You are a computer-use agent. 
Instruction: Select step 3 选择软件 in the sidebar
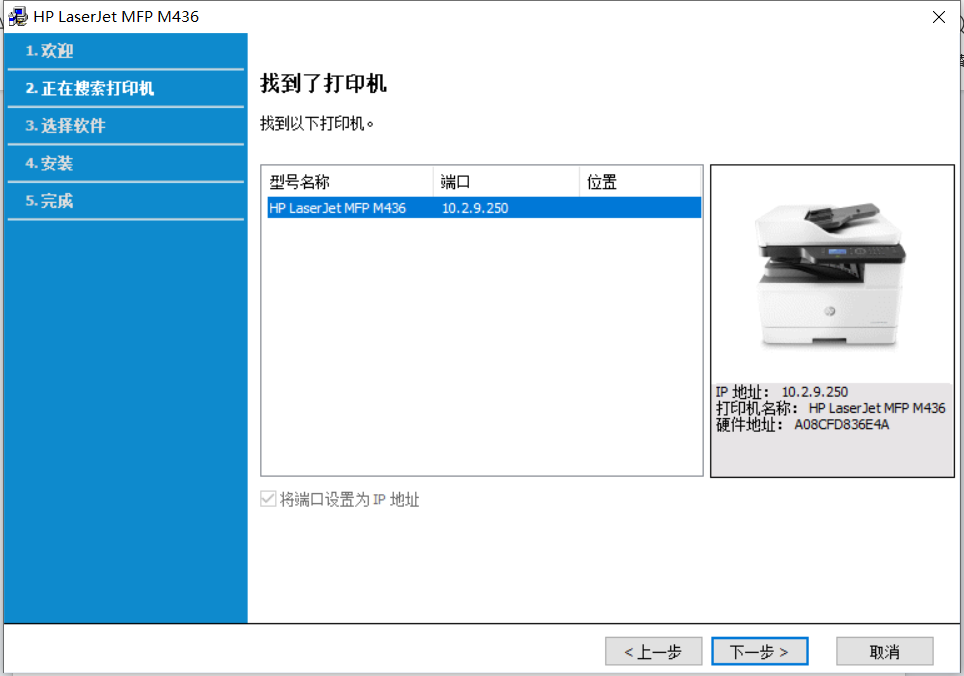[65, 126]
